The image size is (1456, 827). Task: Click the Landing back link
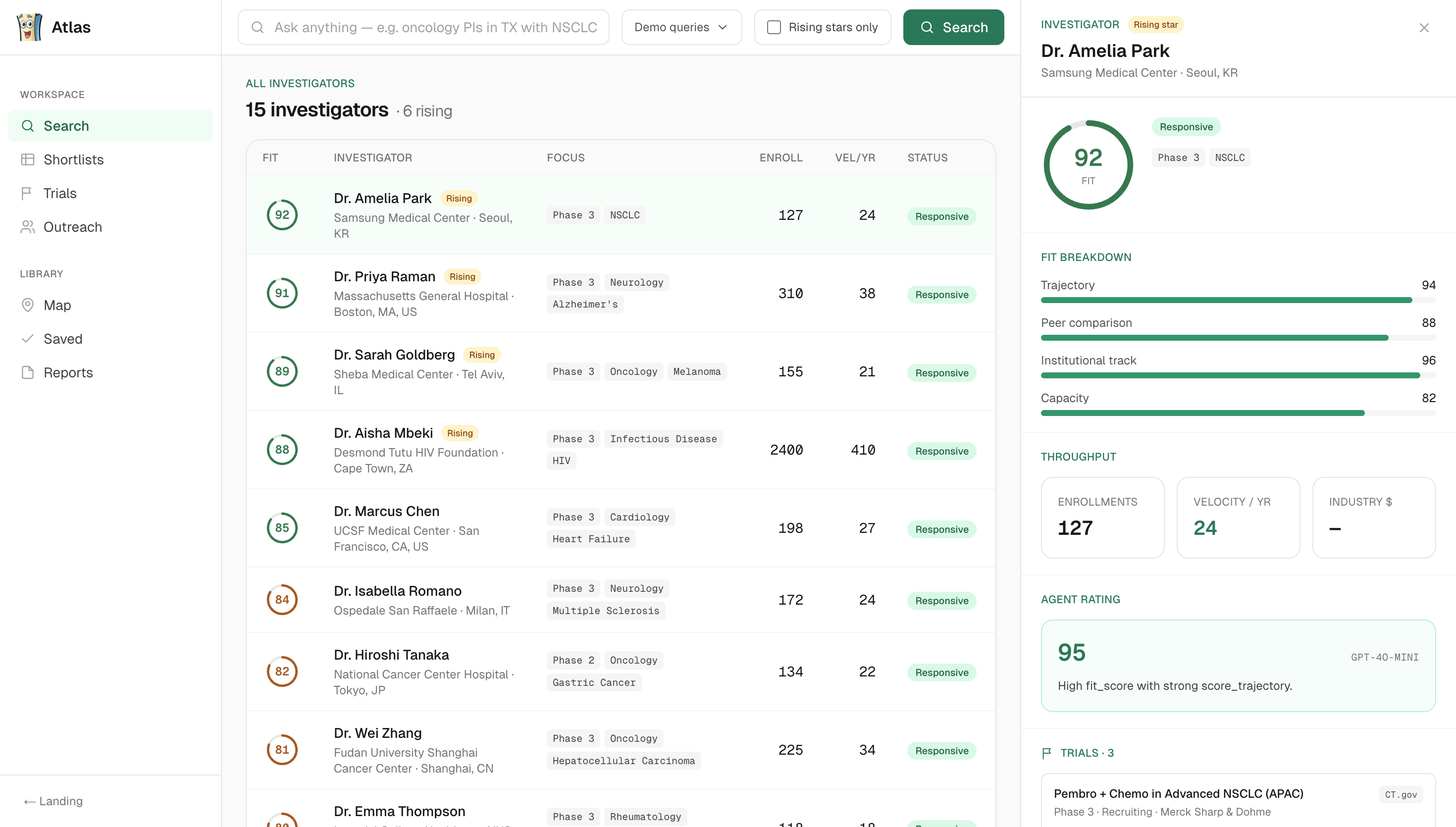click(53, 801)
